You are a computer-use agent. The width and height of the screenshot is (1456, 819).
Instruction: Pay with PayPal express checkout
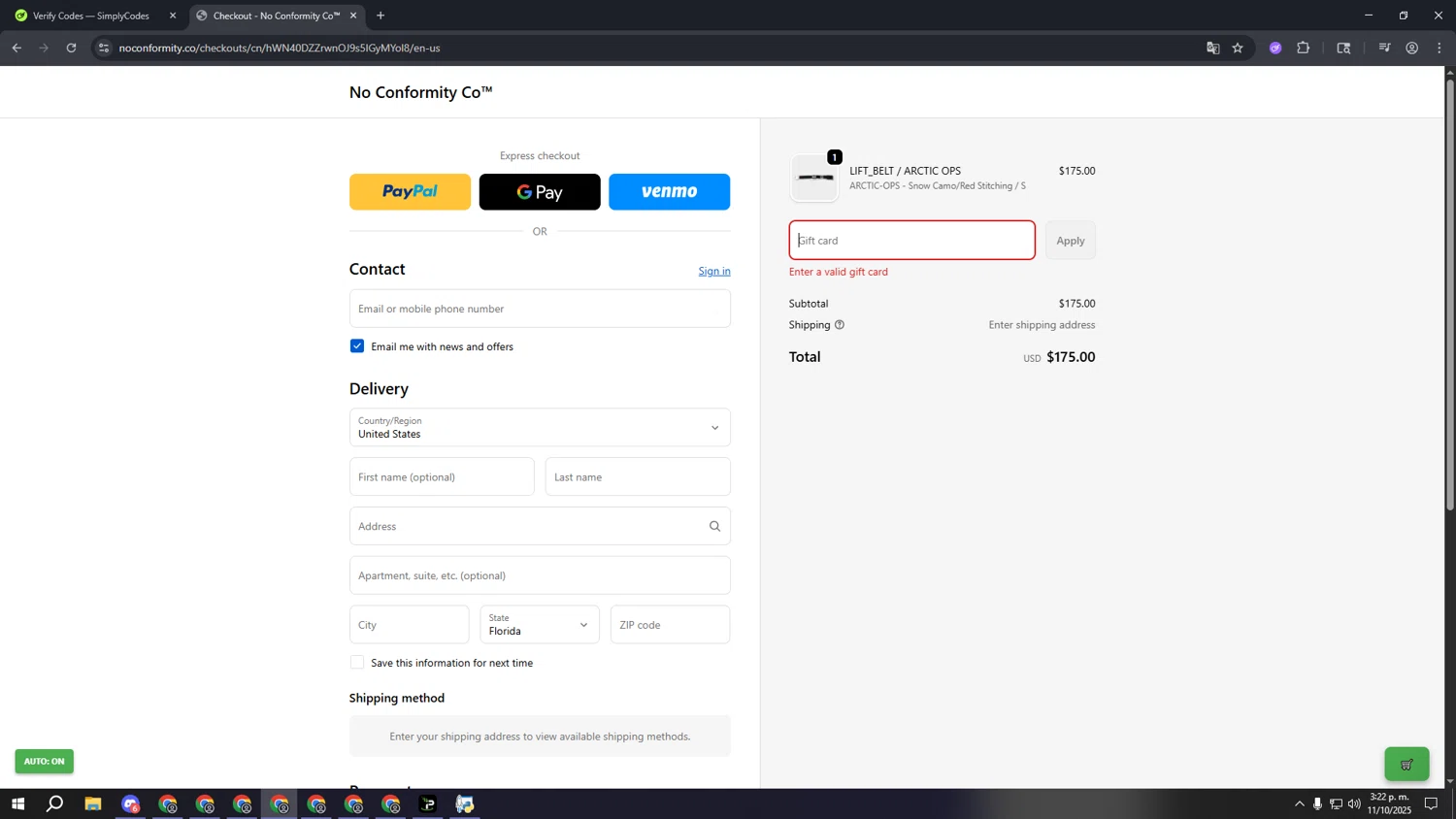[x=410, y=192]
